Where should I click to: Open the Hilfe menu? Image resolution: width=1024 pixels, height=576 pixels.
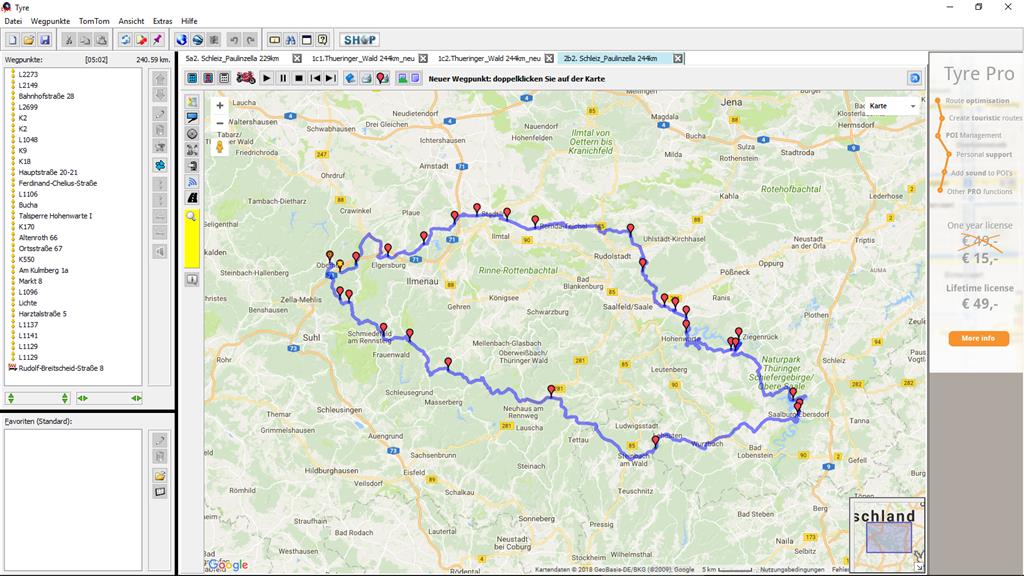pyautogui.click(x=189, y=21)
